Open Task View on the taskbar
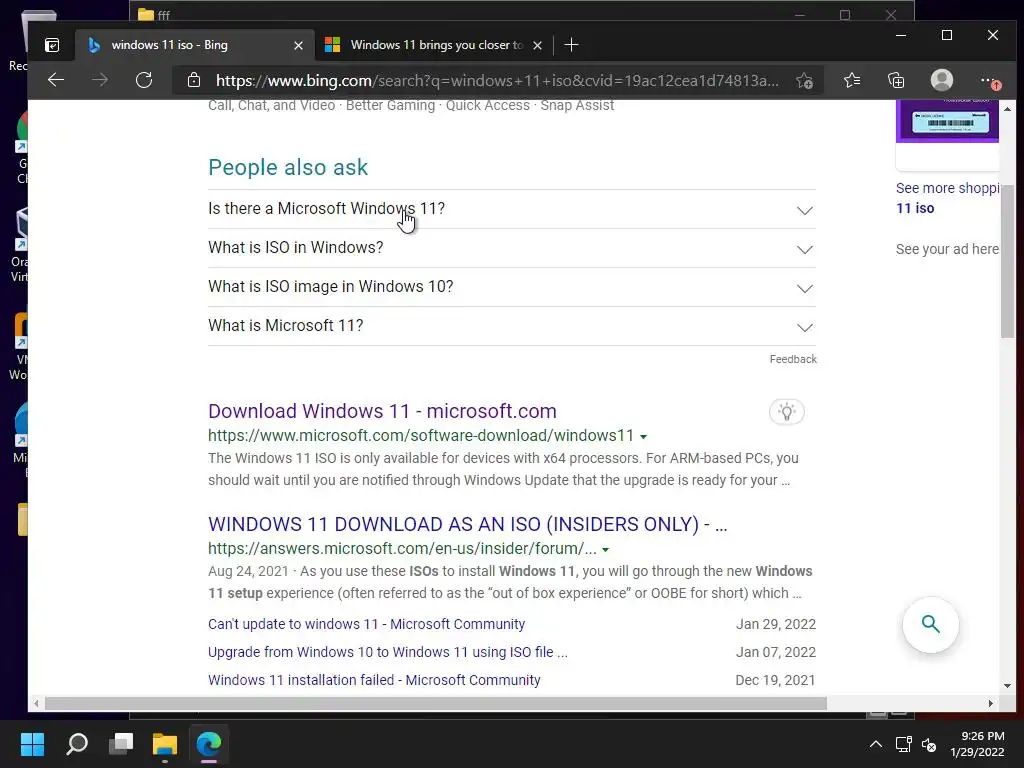 121,744
